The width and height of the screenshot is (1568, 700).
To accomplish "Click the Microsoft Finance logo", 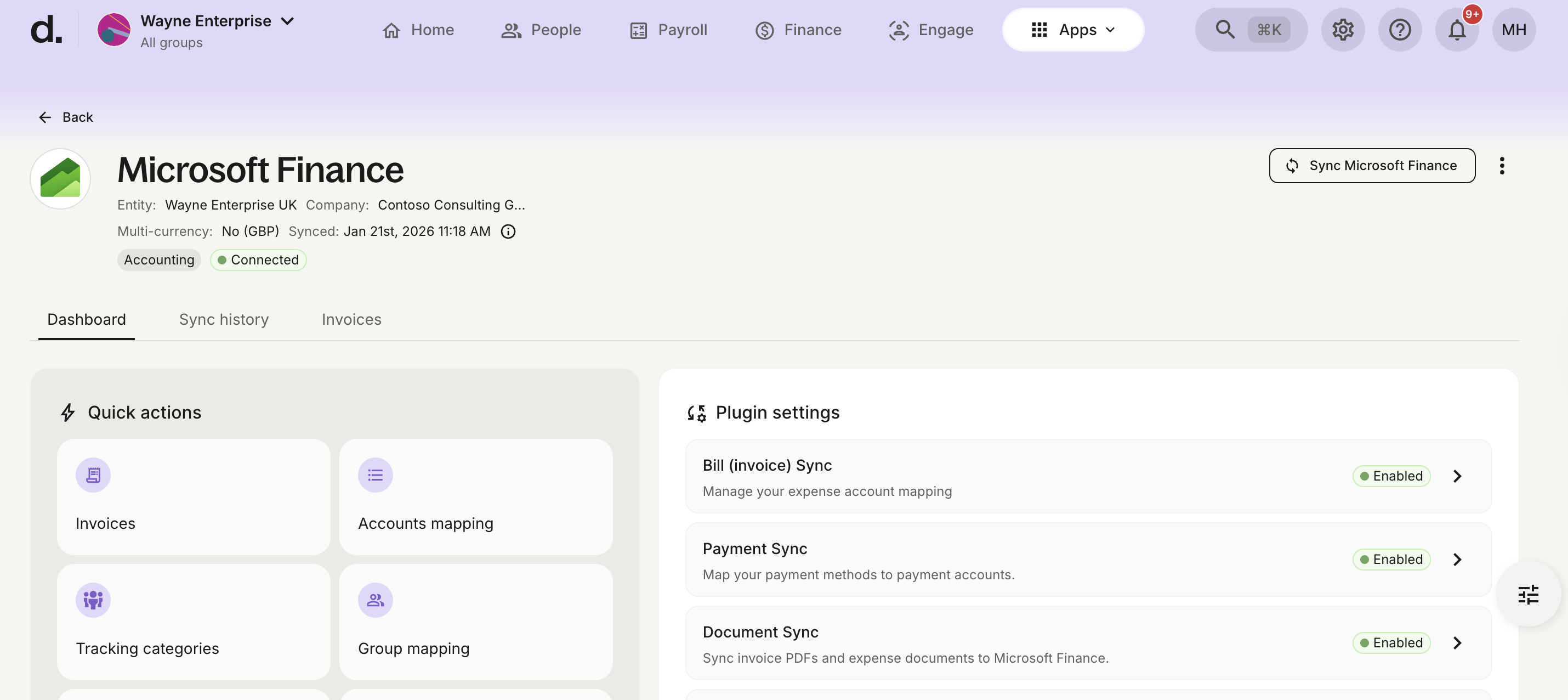I will coord(60,178).
